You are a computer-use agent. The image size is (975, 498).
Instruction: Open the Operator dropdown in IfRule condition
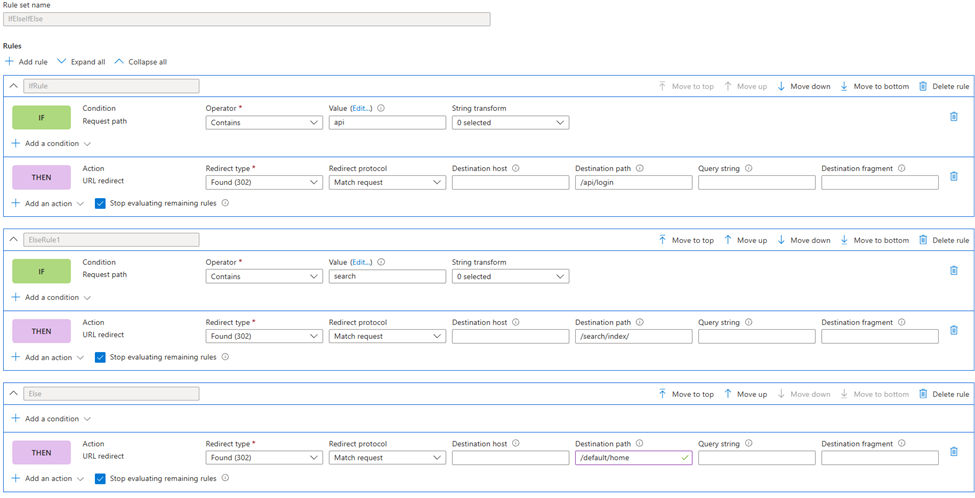click(264, 123)
